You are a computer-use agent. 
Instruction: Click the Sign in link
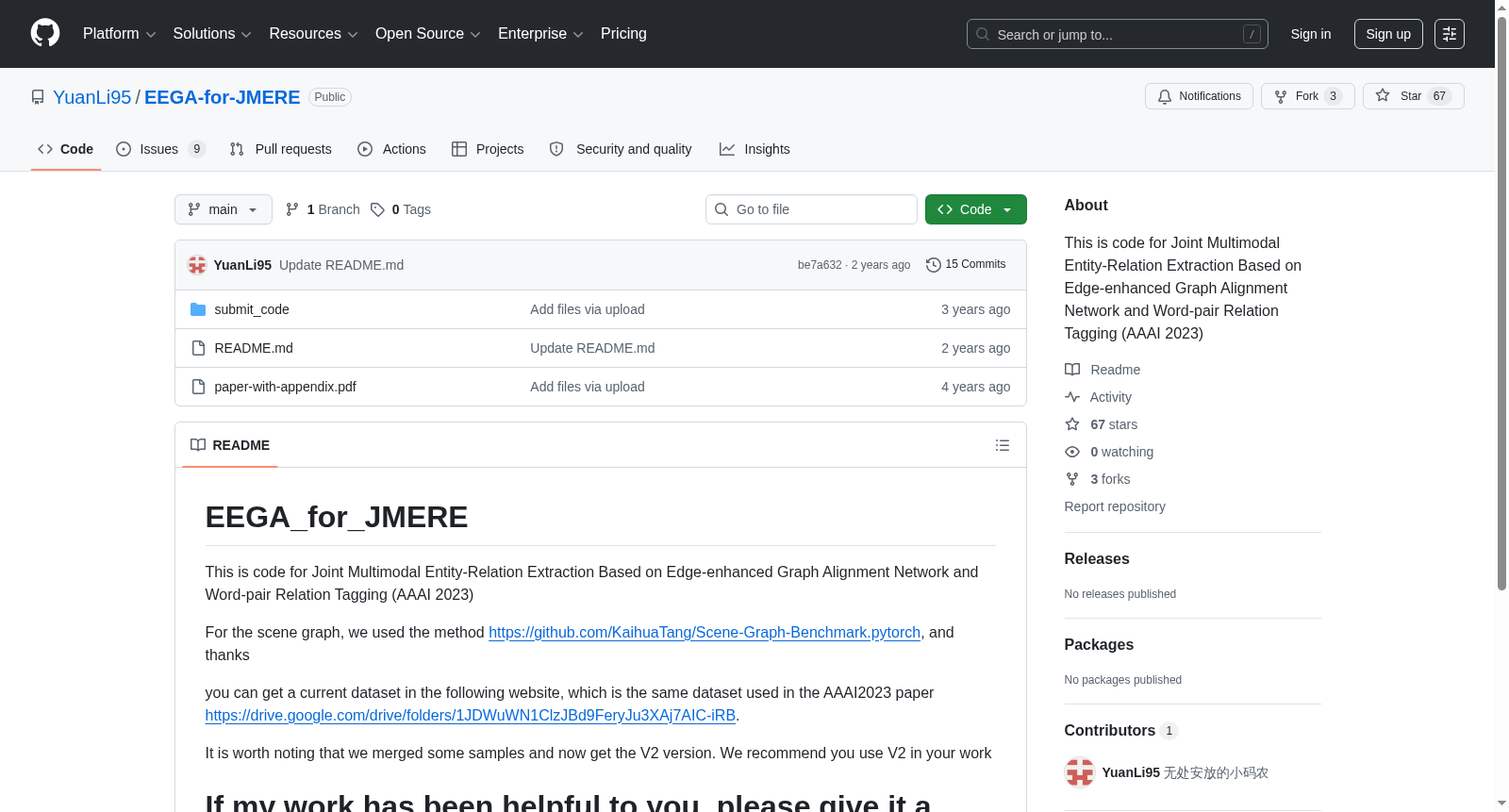[x=1311, y=34]
